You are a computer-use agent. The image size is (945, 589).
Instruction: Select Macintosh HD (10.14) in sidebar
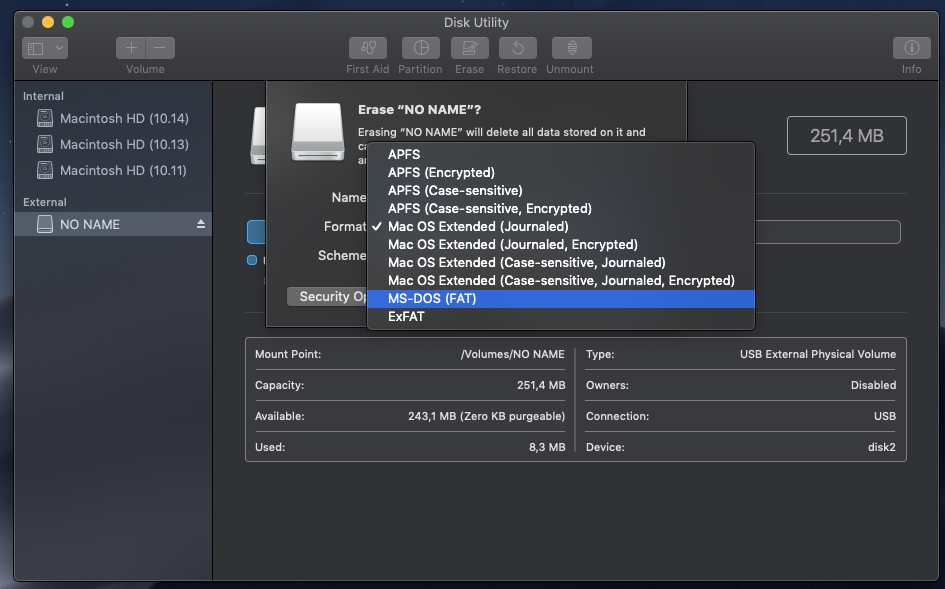[113, 118]
